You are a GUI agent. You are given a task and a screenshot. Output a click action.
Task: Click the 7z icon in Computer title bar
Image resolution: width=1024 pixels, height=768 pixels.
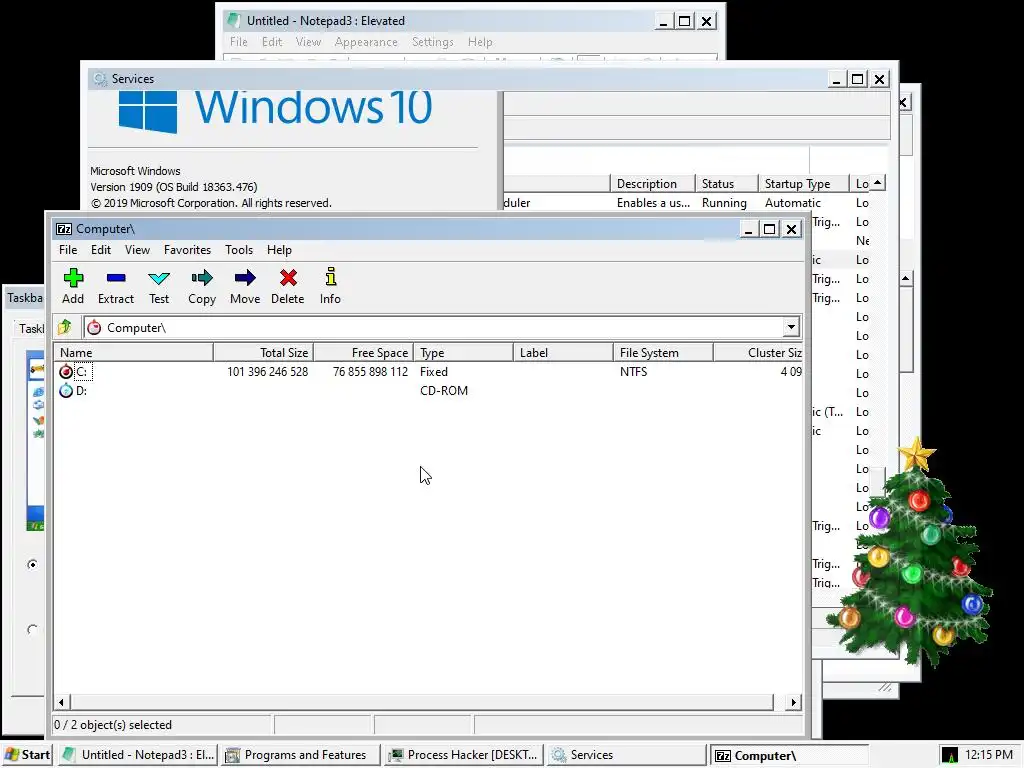click(64, 229)
